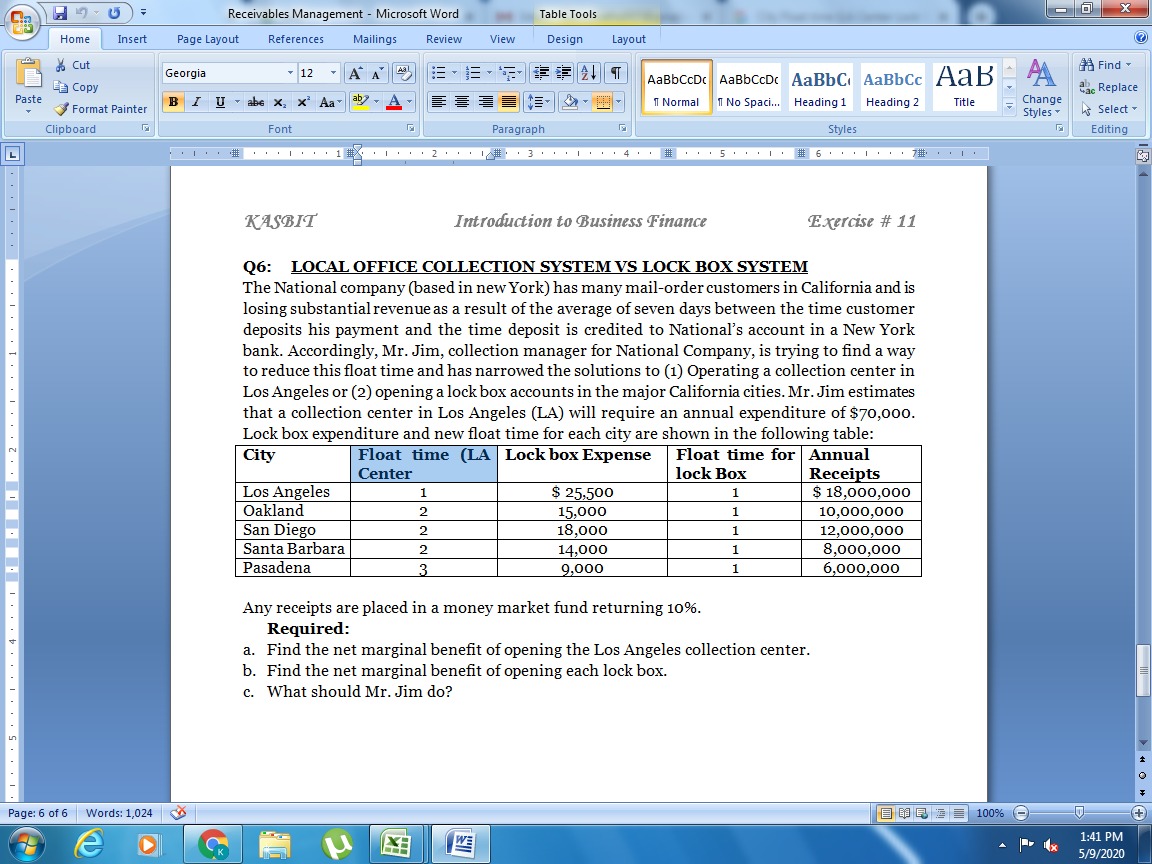Viewport: 1152px width, 864px height.
Task: Click the zoom slider handle
Action: pyautogui.click(x=1079, y=813)
